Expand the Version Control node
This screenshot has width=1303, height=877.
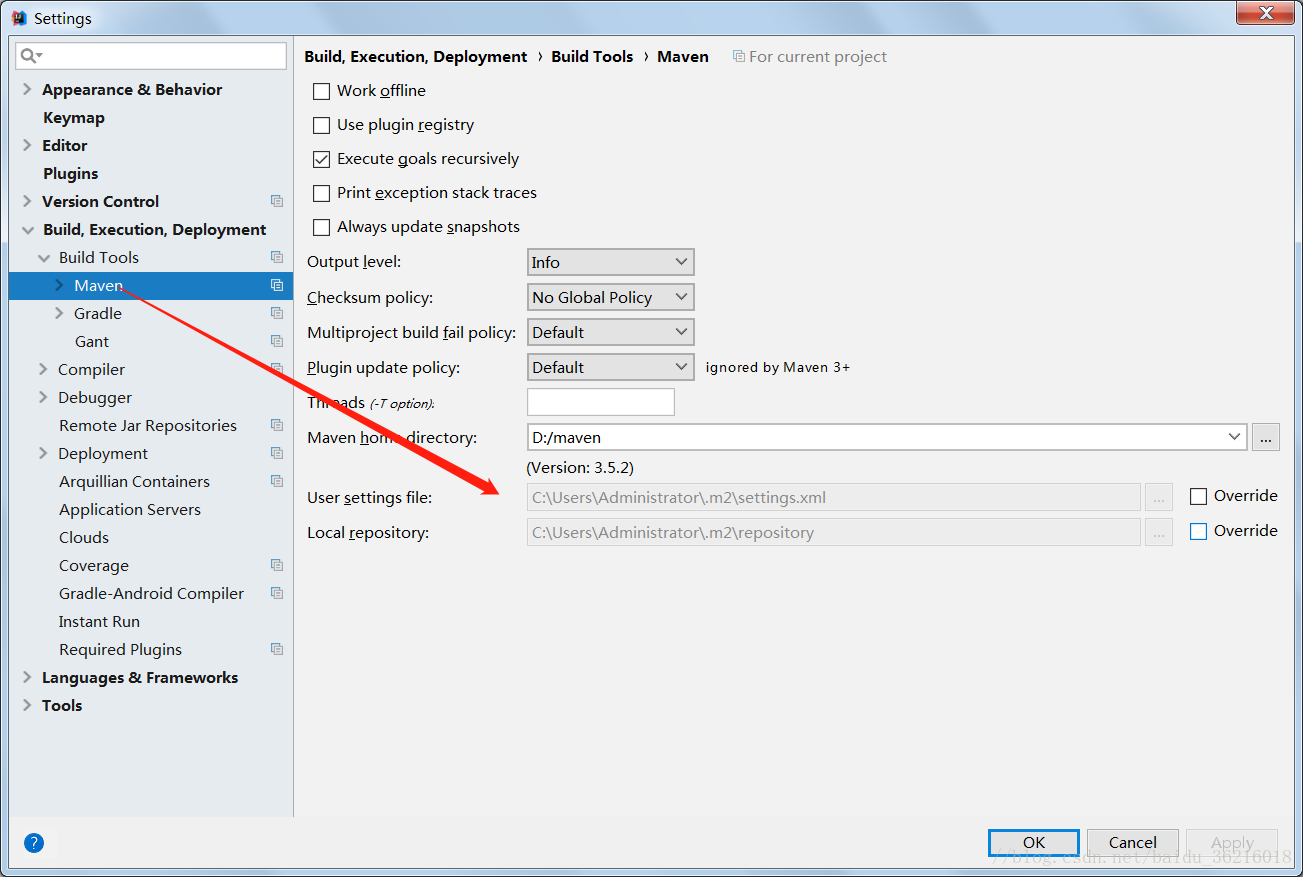(27, 201)
